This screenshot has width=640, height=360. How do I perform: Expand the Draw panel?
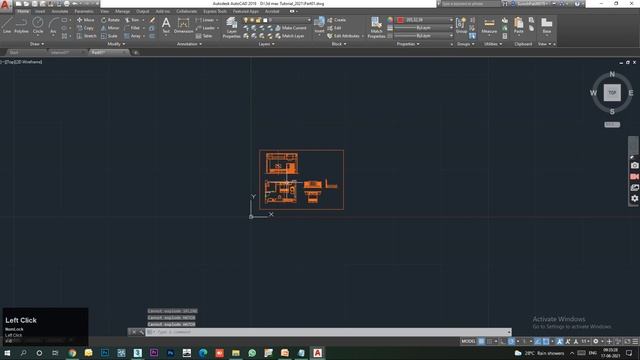(x=37, y=44)
